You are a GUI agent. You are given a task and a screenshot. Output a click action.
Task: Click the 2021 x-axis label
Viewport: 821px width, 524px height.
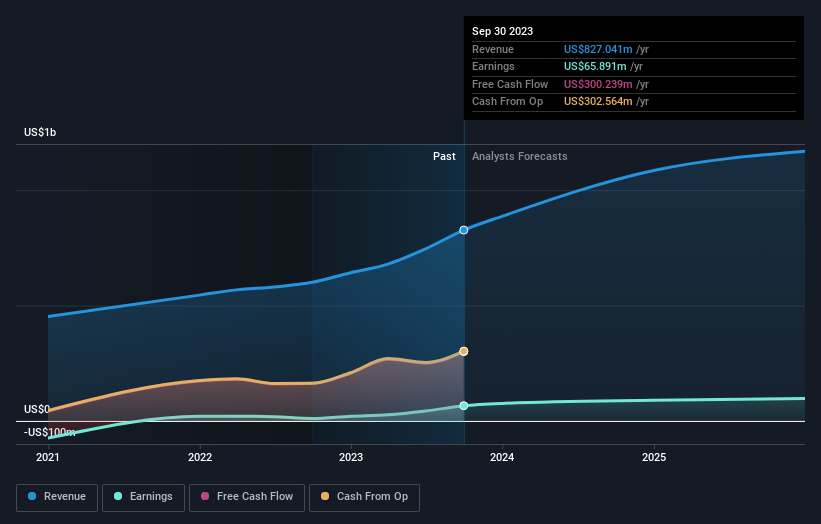[x=48, y=458]
